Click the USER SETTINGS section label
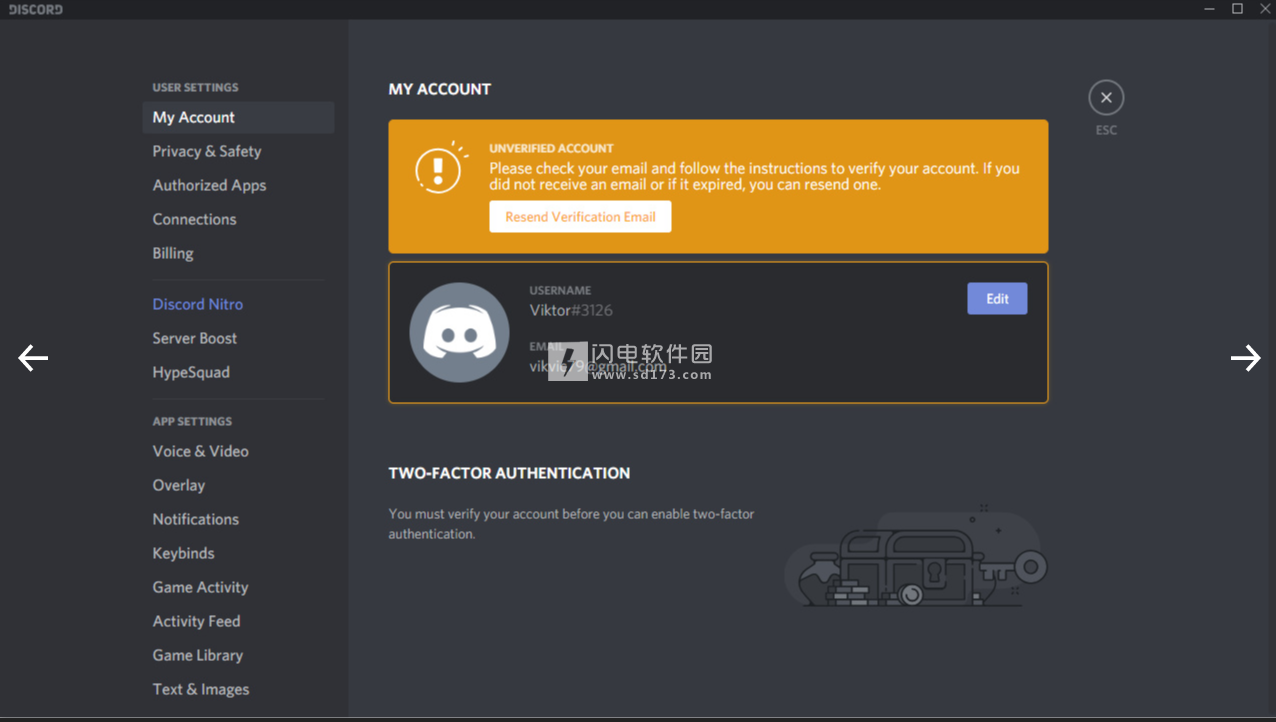The image size is (1276, 722). pyautogui.click(x=195, y=87)
